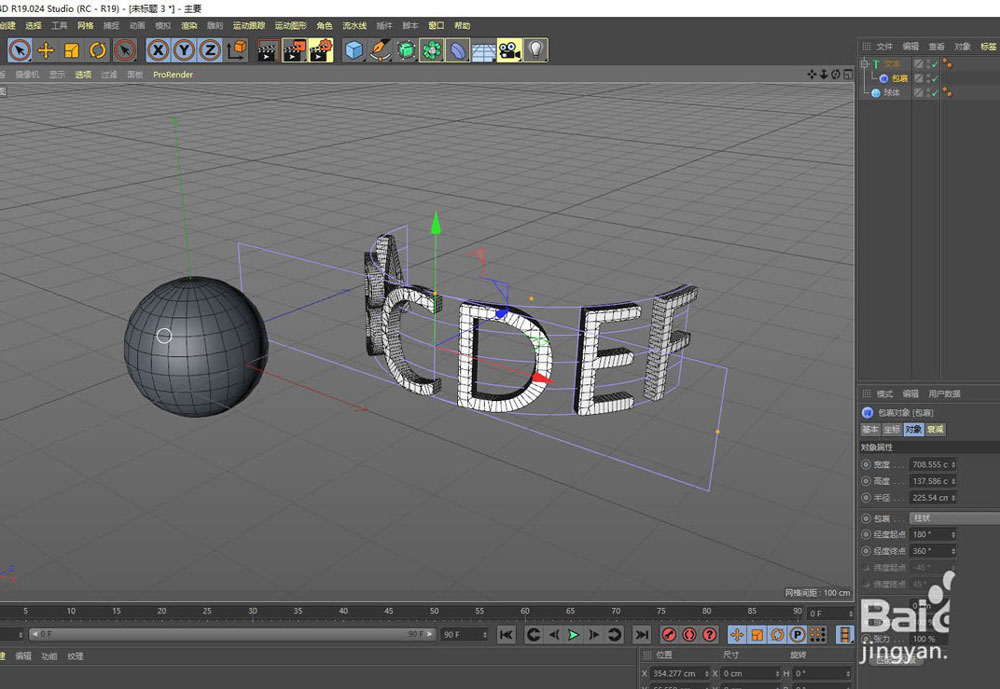1000x689 pixels.
Task: Step to previous frame
Action: (554, 634)
